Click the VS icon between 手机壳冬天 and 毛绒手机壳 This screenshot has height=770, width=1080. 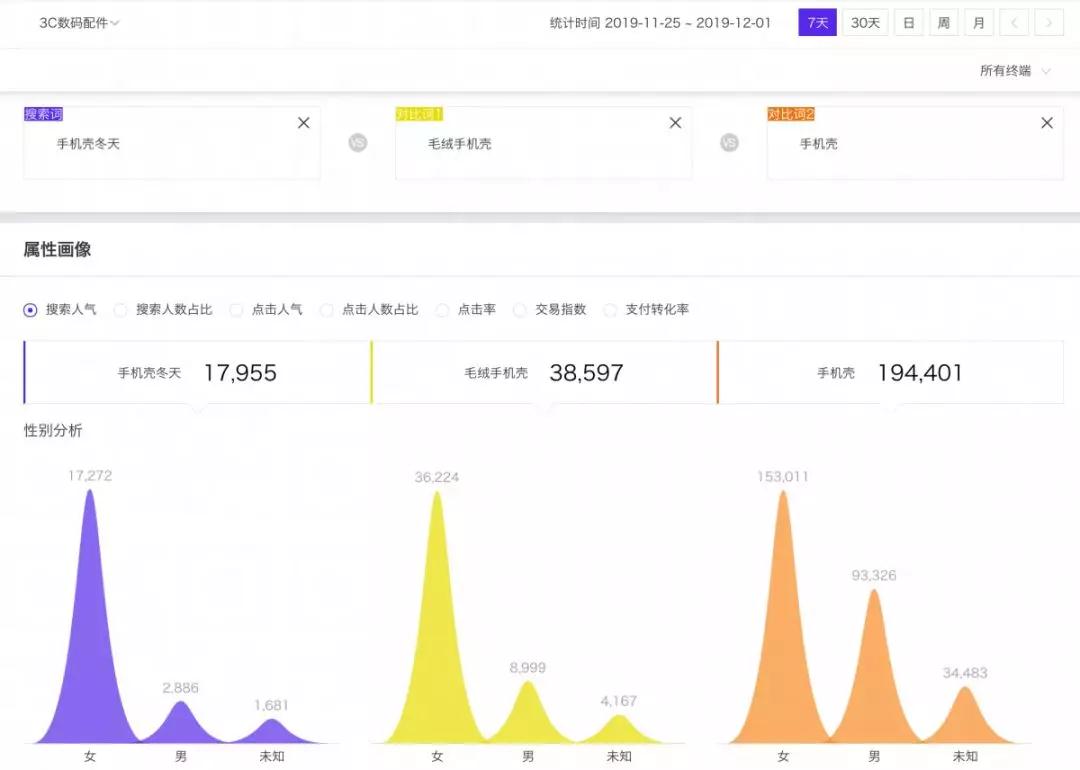[357, 143]
